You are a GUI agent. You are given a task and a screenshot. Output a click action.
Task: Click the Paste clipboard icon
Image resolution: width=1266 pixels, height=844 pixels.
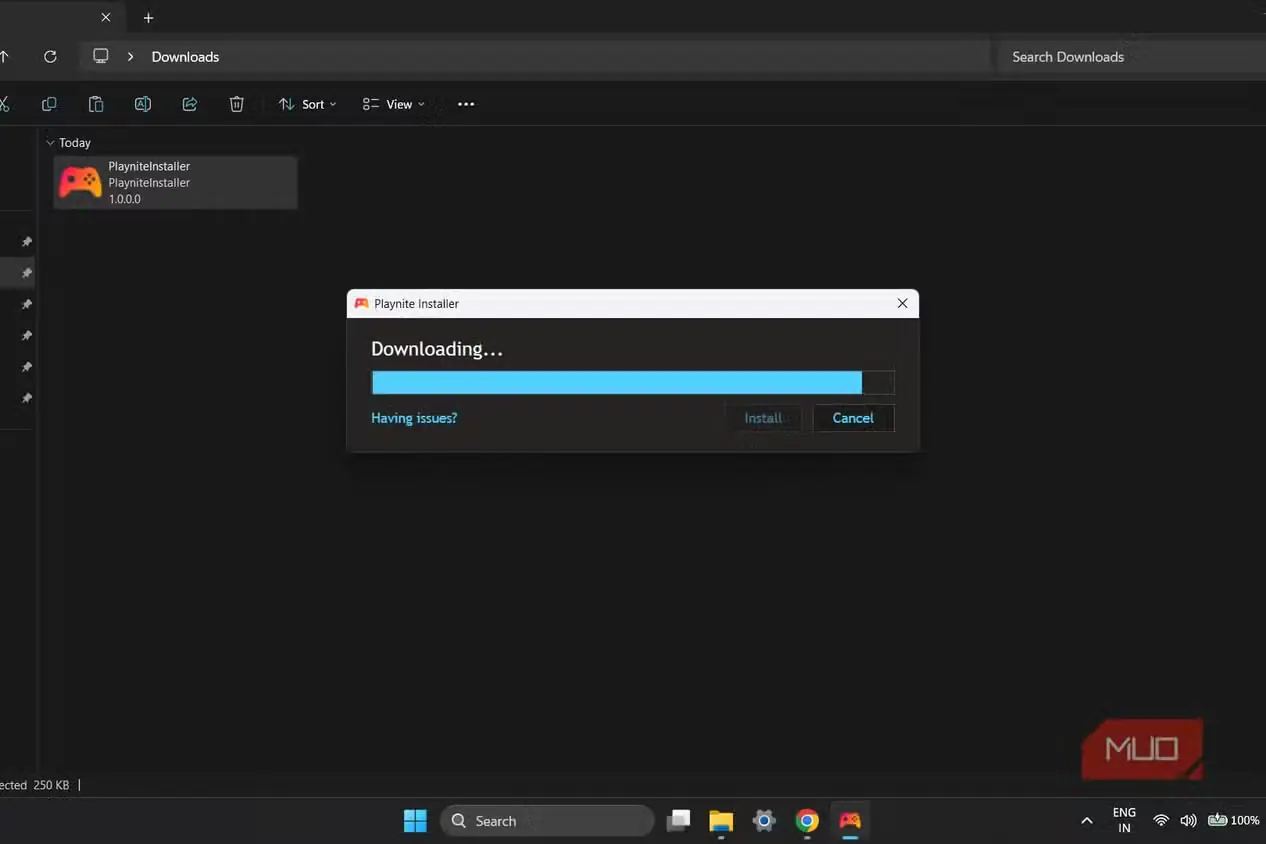(x=96, y=104)
